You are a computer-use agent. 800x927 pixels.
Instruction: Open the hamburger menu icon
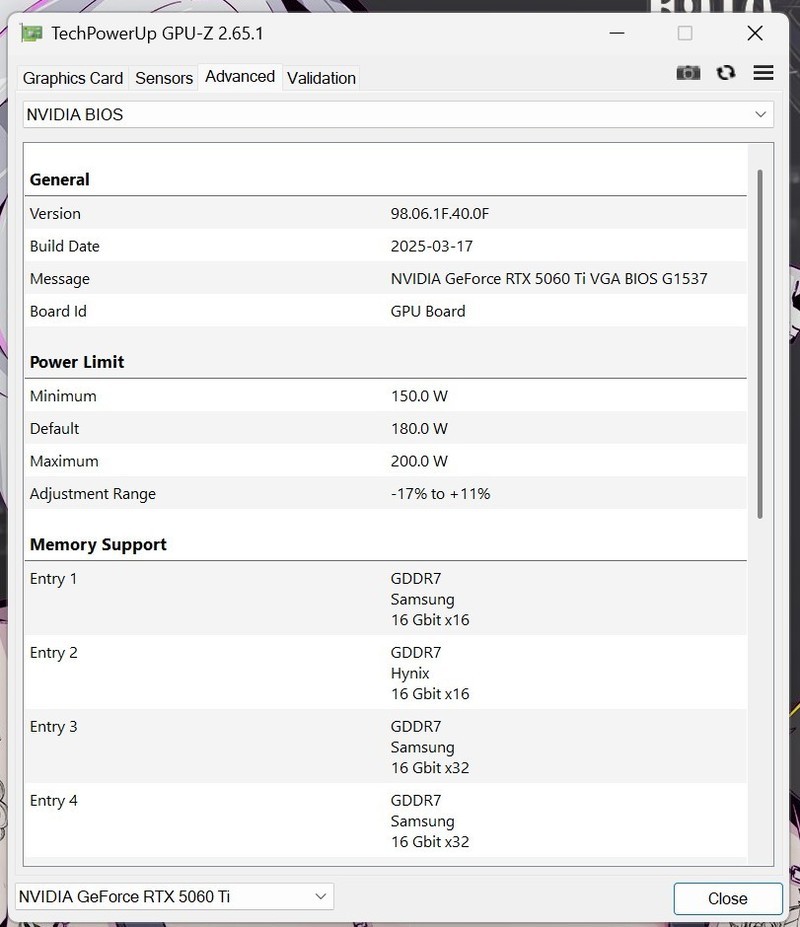tap(763, 73)
